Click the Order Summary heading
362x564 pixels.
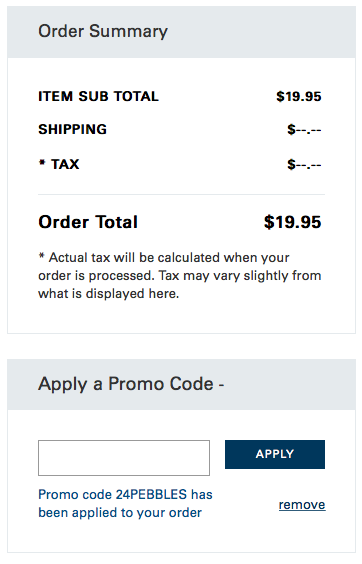pyautogui.click(x=103, y=31)
